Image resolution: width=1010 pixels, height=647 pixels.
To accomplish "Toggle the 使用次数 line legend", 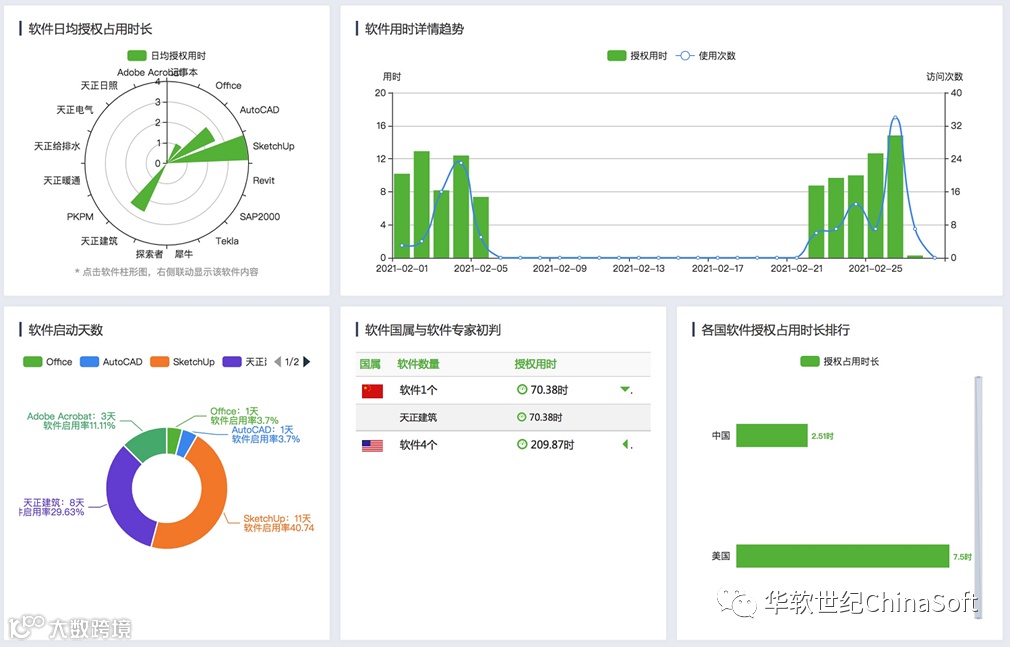I will click(x=705, y=55).
